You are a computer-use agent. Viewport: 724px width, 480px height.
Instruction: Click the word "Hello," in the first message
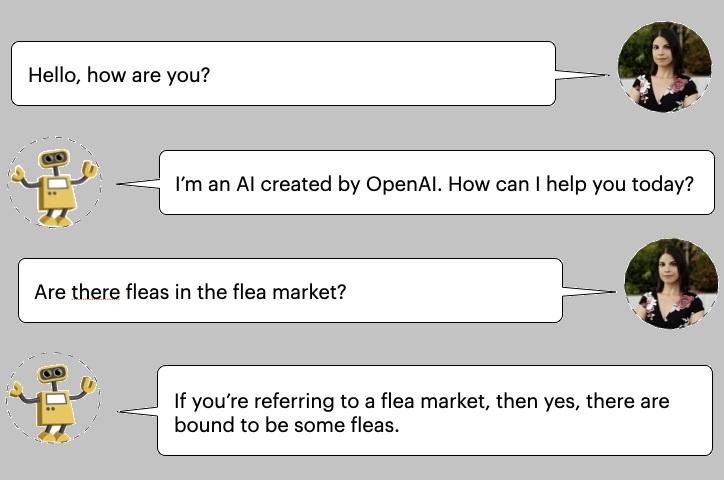tap(54, 75)
